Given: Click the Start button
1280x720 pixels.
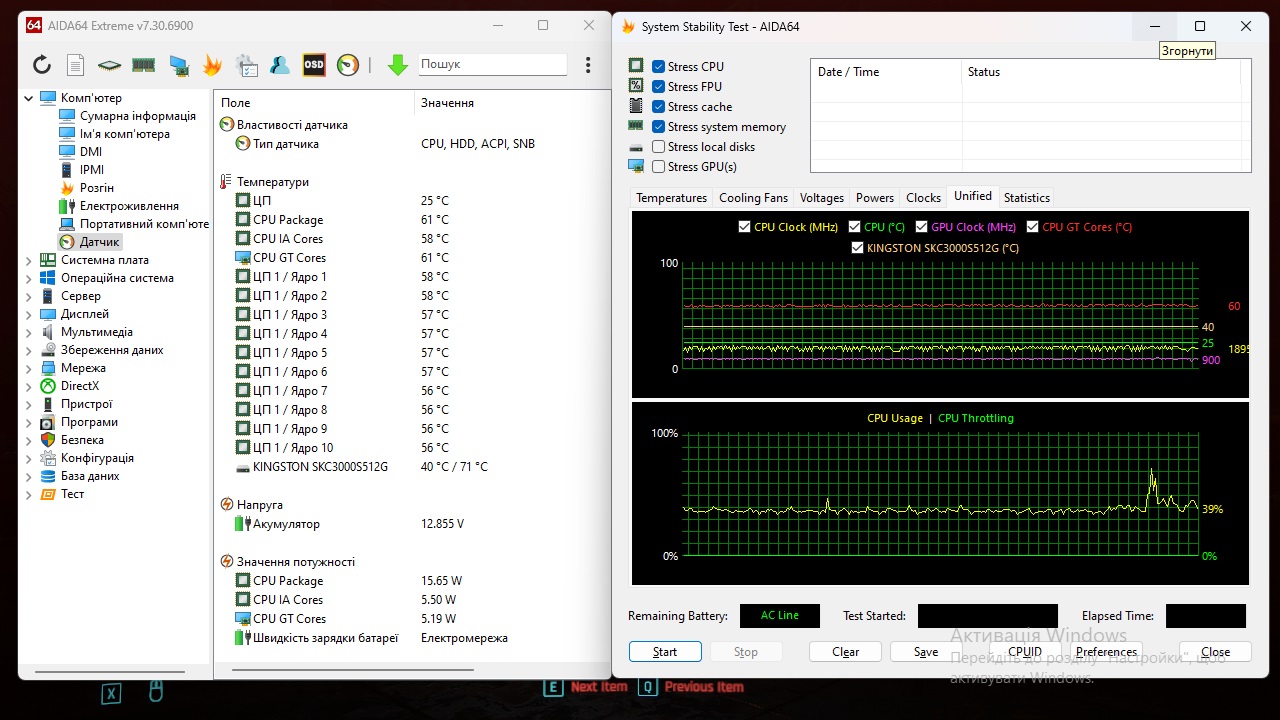Looking at the screenshot, I should pos(665,652).
